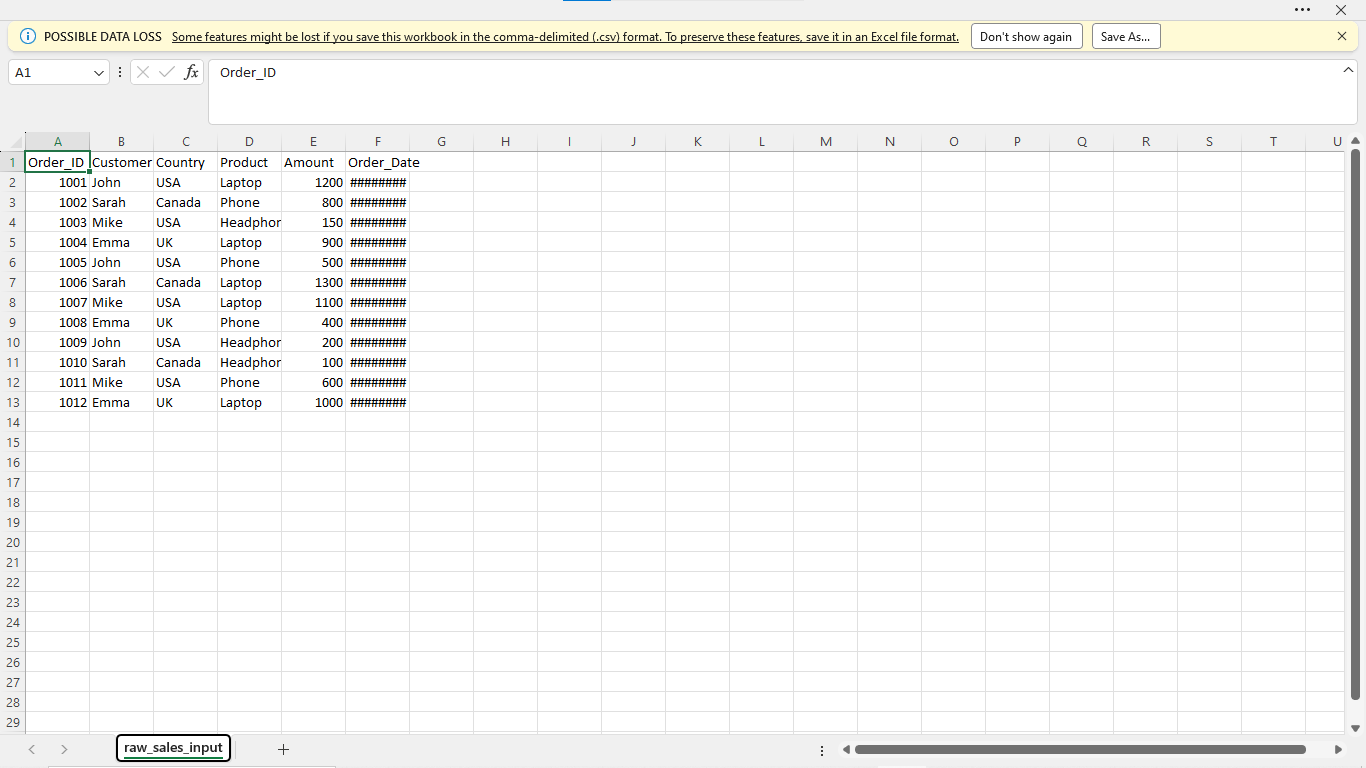Screen dimensions: 1366x768
Task: Click the formula bar confirm checkmark icon
Action: tap(167, 72)
